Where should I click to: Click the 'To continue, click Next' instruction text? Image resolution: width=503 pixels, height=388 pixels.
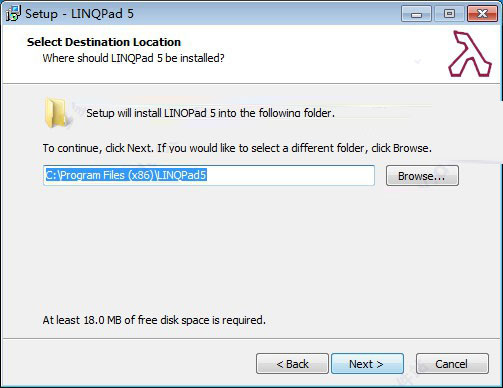tap(237, 148)
